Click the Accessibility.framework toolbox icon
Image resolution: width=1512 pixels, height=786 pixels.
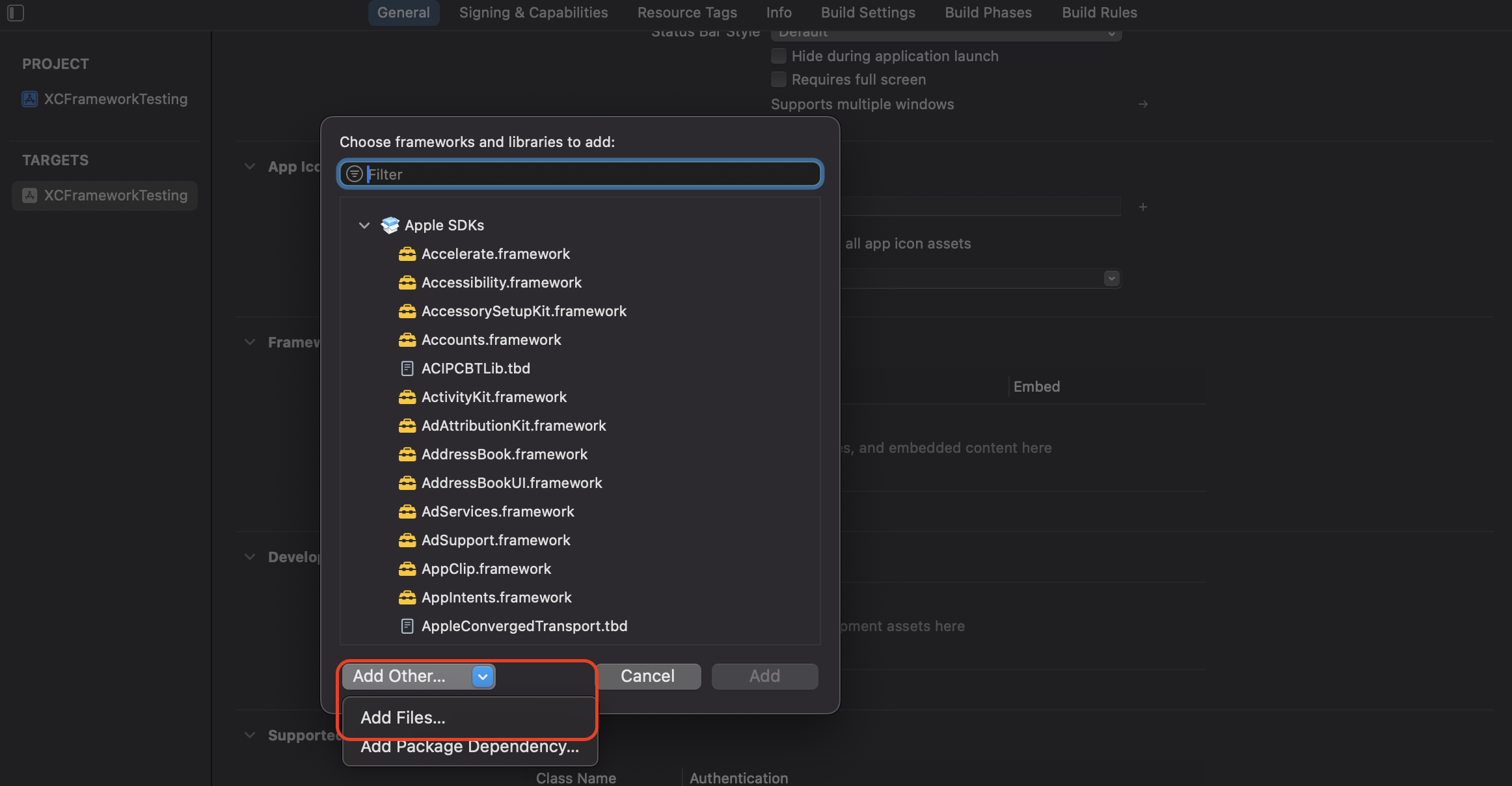(x=407, y=282)
